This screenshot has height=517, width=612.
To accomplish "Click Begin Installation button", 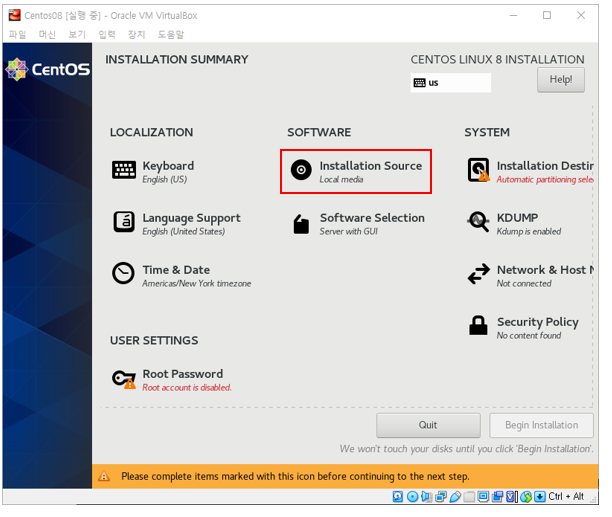I will click(541, 425).
